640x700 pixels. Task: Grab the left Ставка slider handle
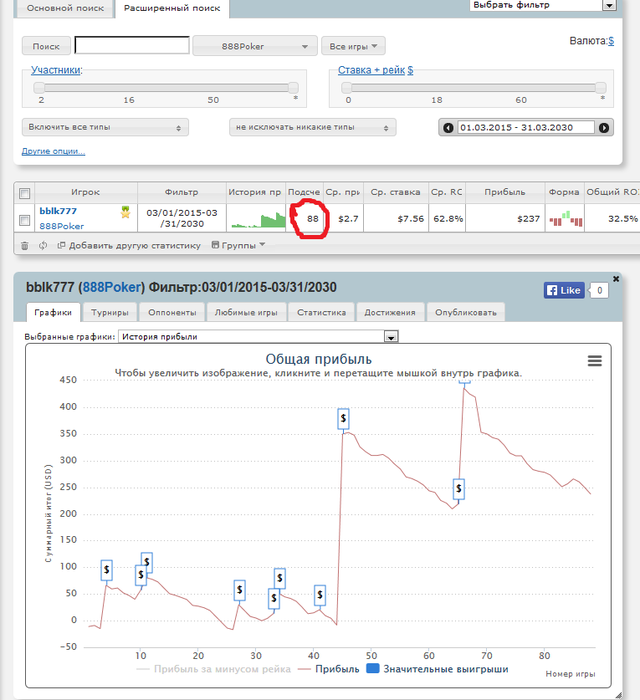tap(346, 88)
